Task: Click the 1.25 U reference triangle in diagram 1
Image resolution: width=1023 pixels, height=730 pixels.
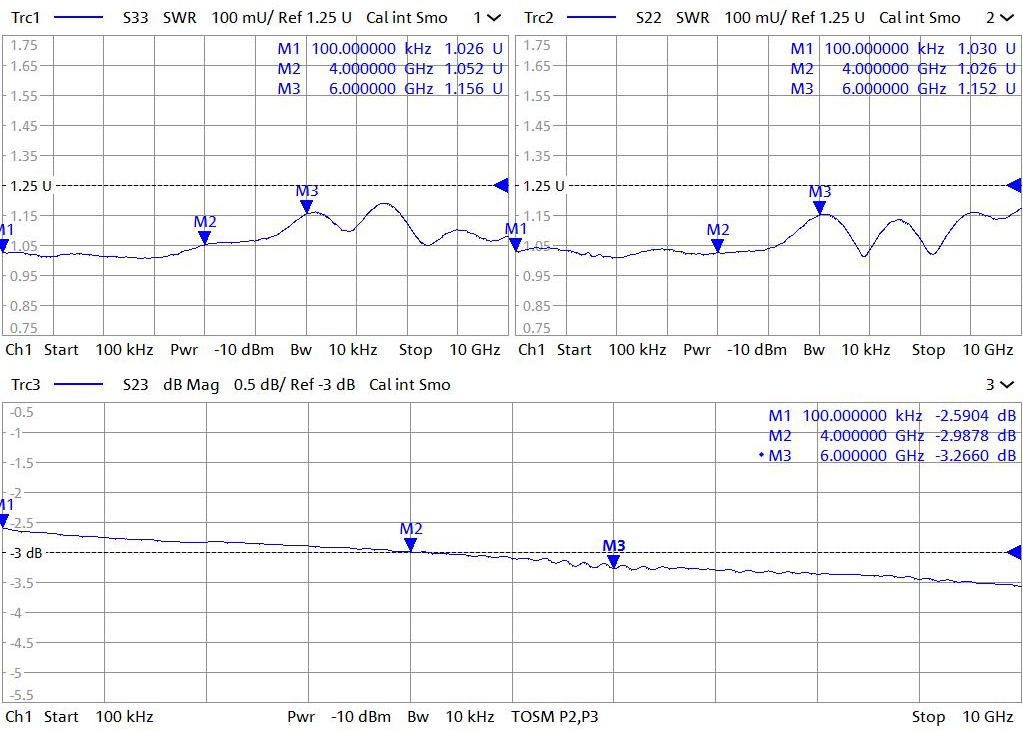Action: 501,185
